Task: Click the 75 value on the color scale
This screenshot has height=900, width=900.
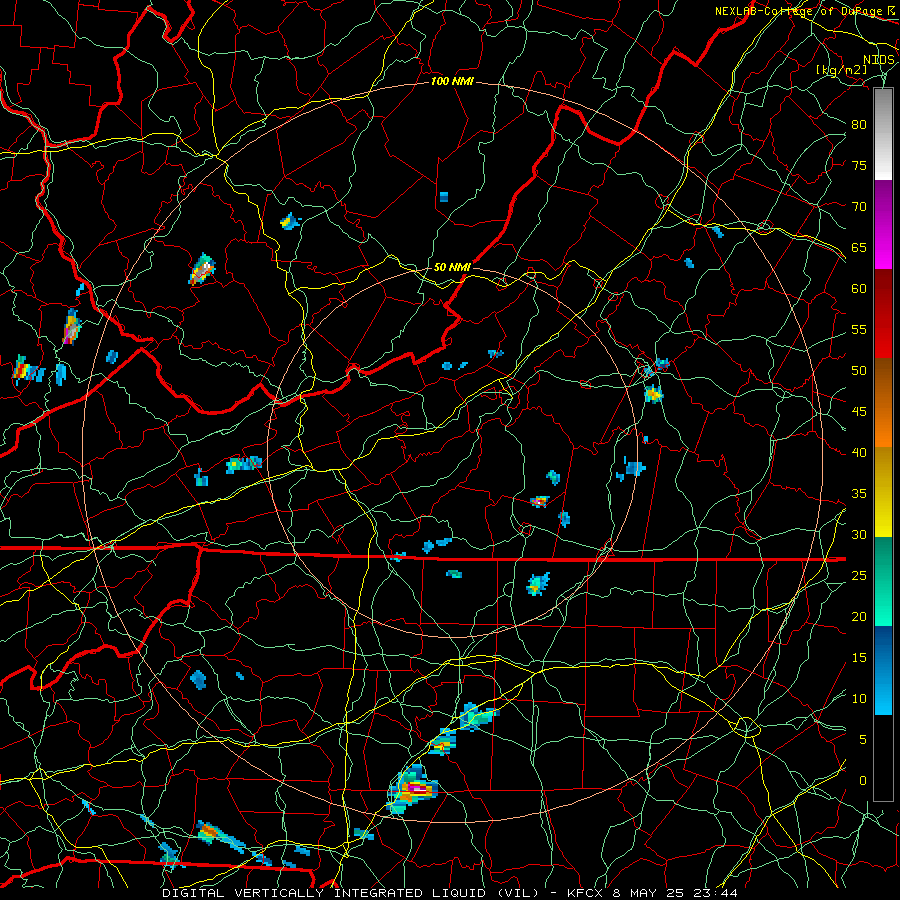Action: 859,165
